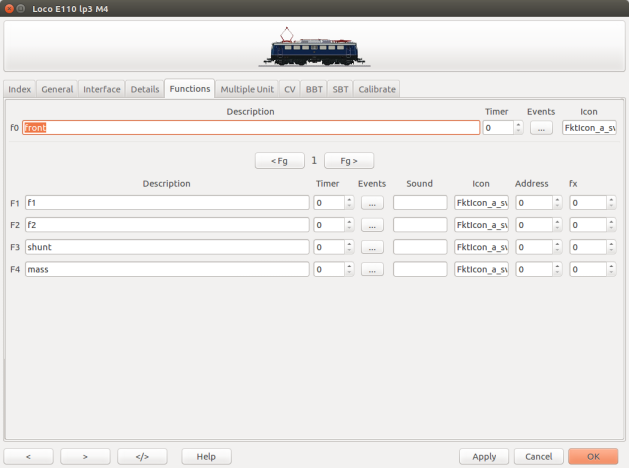
Task: Adjust the F0 timer spinner
Action: coord(503,128)
